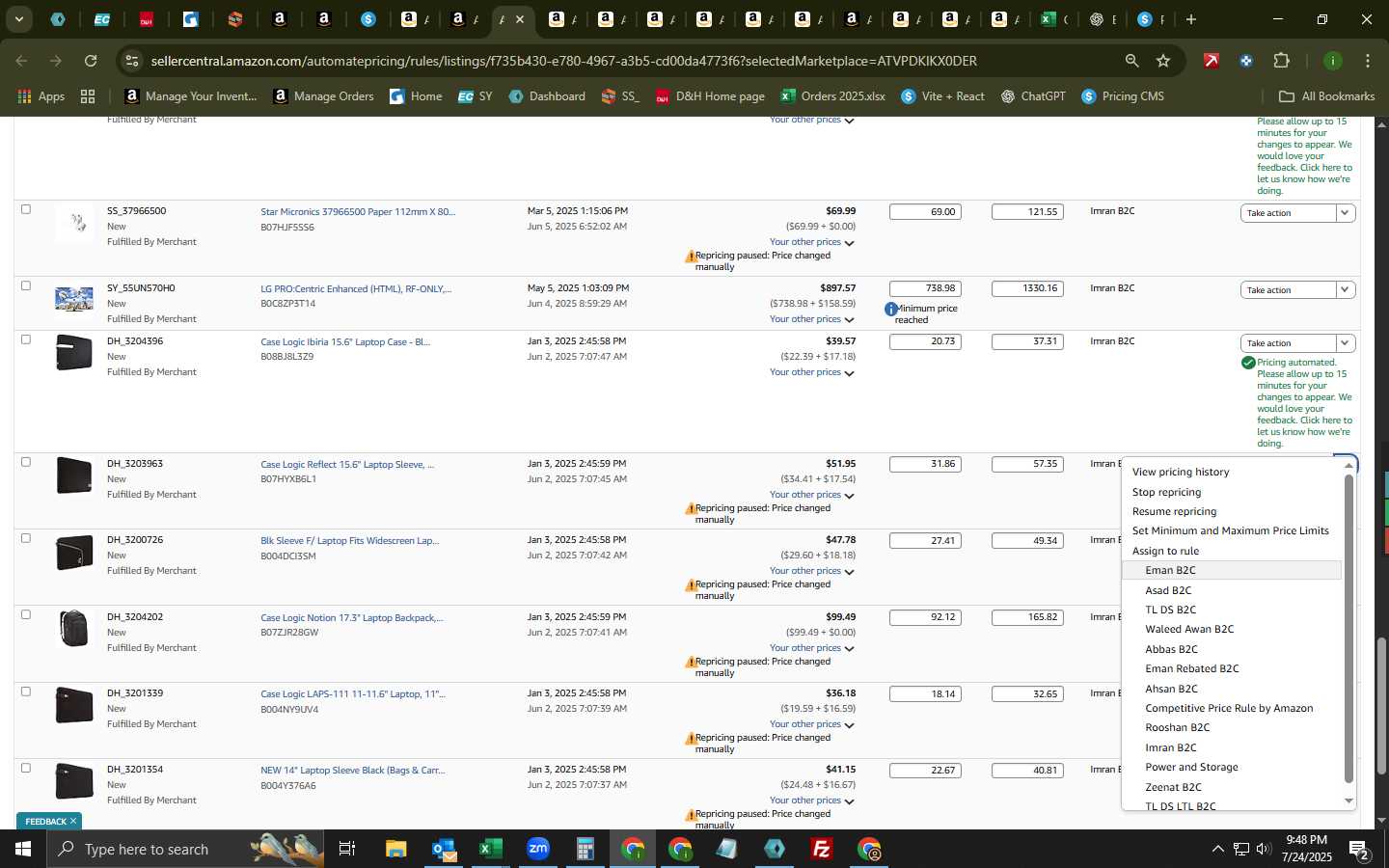
Task: Select checkbox for DH_3203963 row
Action: (x=26, y=462)
